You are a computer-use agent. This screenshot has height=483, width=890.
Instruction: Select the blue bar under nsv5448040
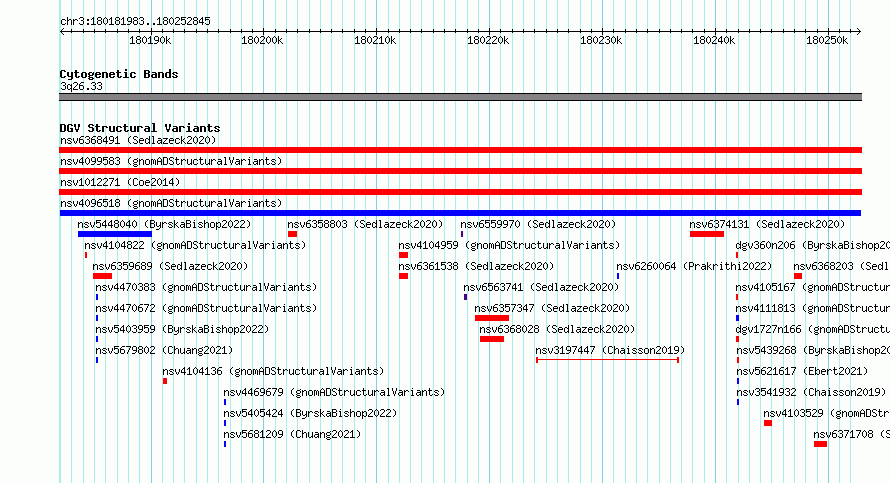[x=115, y=234]
